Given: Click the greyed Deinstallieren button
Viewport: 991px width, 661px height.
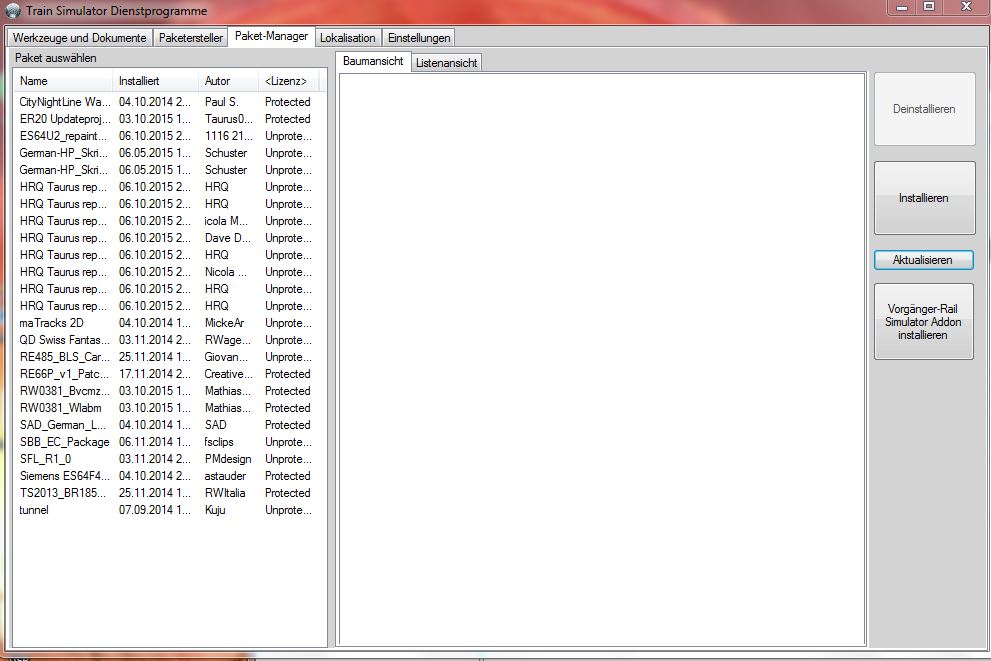Looking at the screenshot, I should (924, 109).
